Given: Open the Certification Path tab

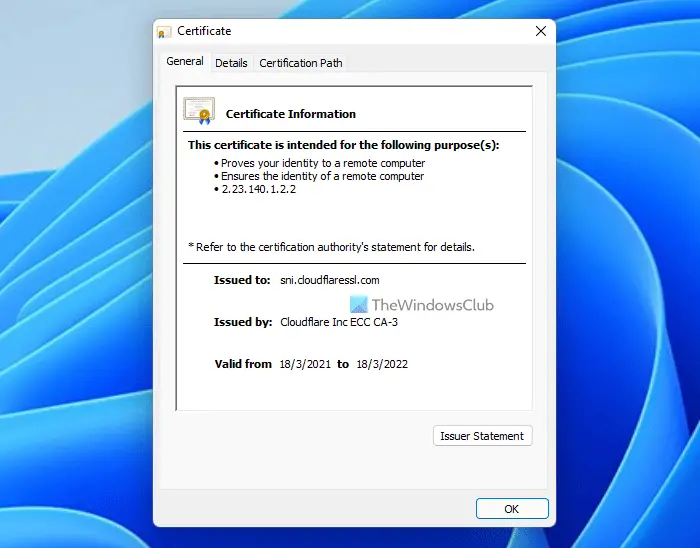Looking at the screenshot, I should click(x=301, y=63).
